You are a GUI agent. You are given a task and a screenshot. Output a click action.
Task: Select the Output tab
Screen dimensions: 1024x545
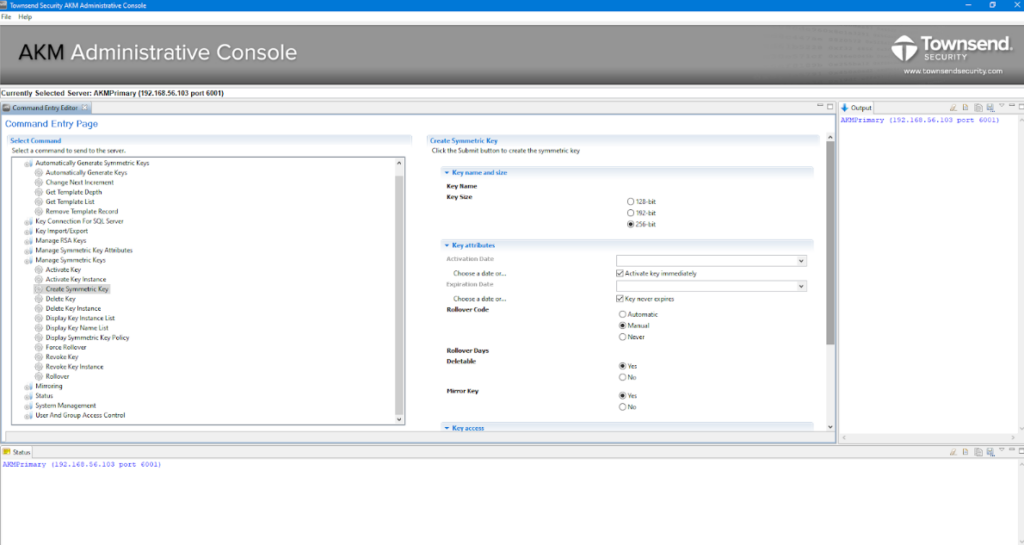pos(856,108)
